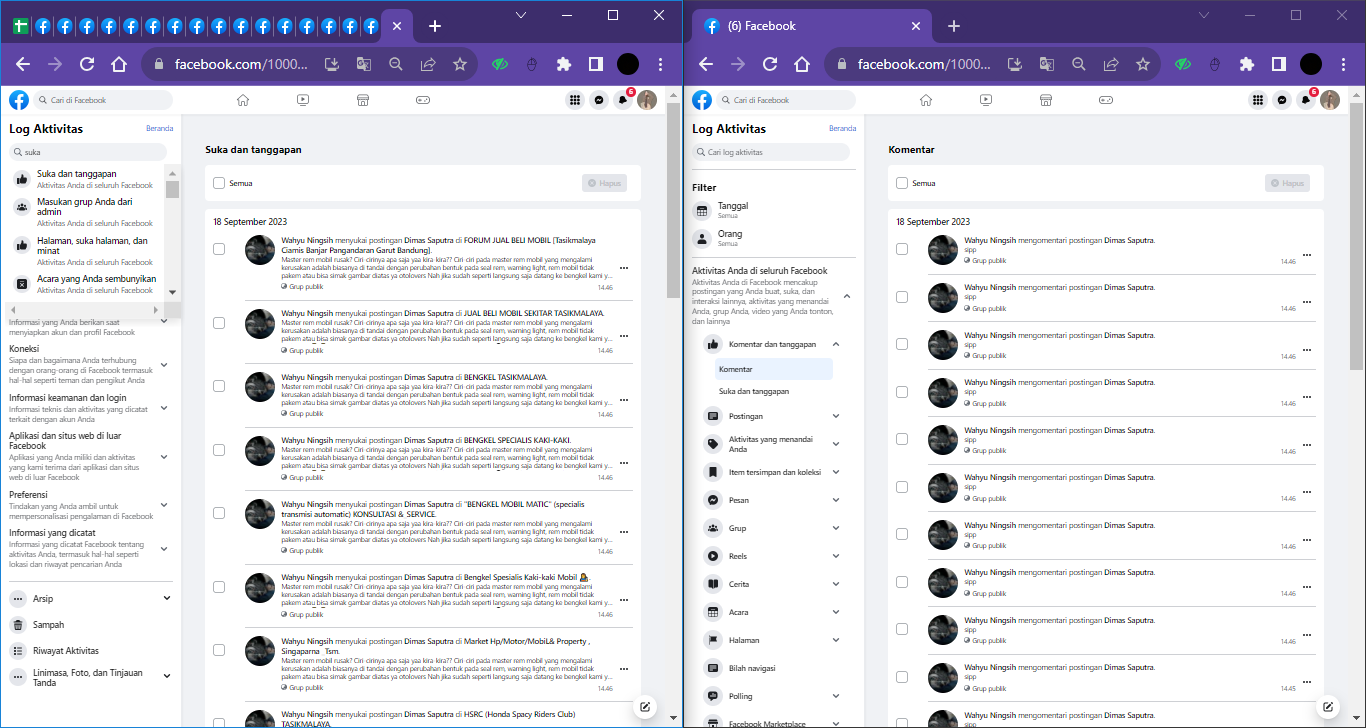The width and height of the screenshot is (1366, 728).
Task: Go to browser home in right window
Action: point(801,64)
